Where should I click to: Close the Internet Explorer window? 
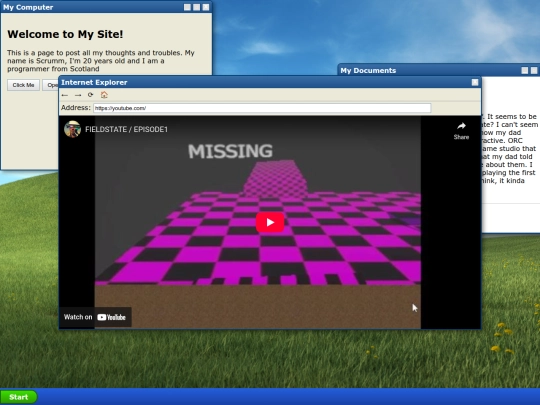[x=475, y=82]
